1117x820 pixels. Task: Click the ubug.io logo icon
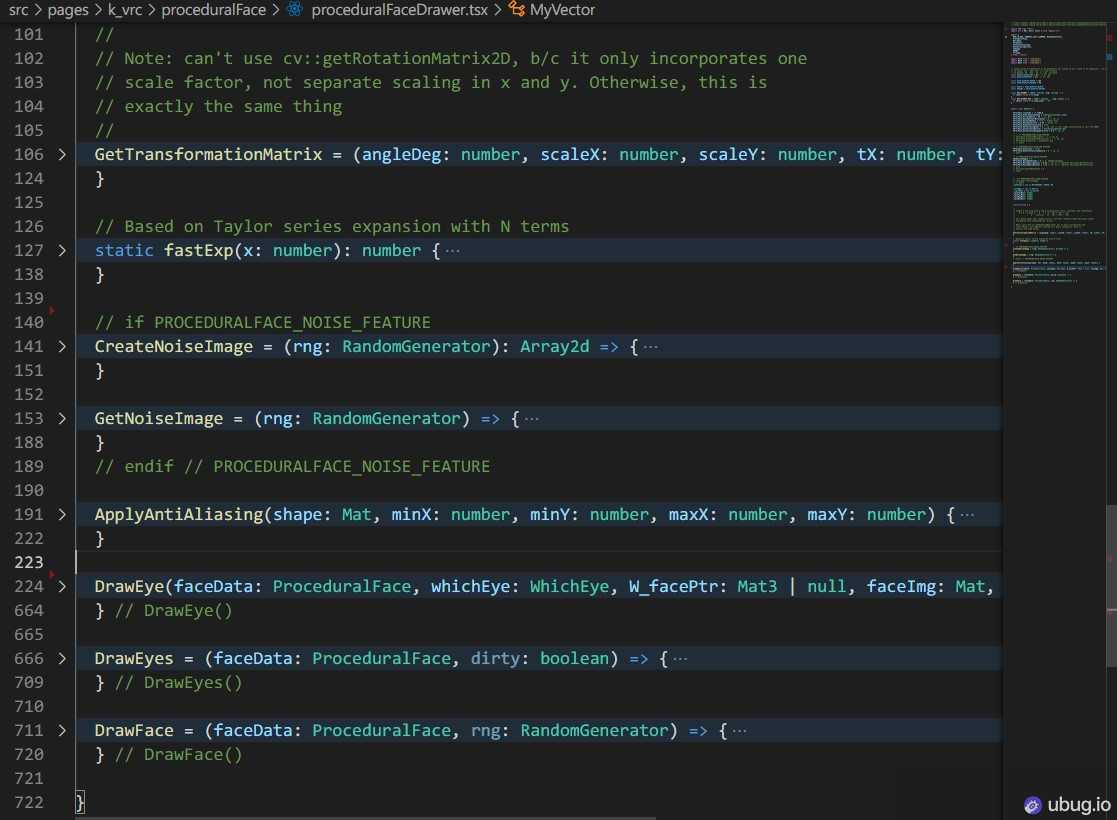1033,804
